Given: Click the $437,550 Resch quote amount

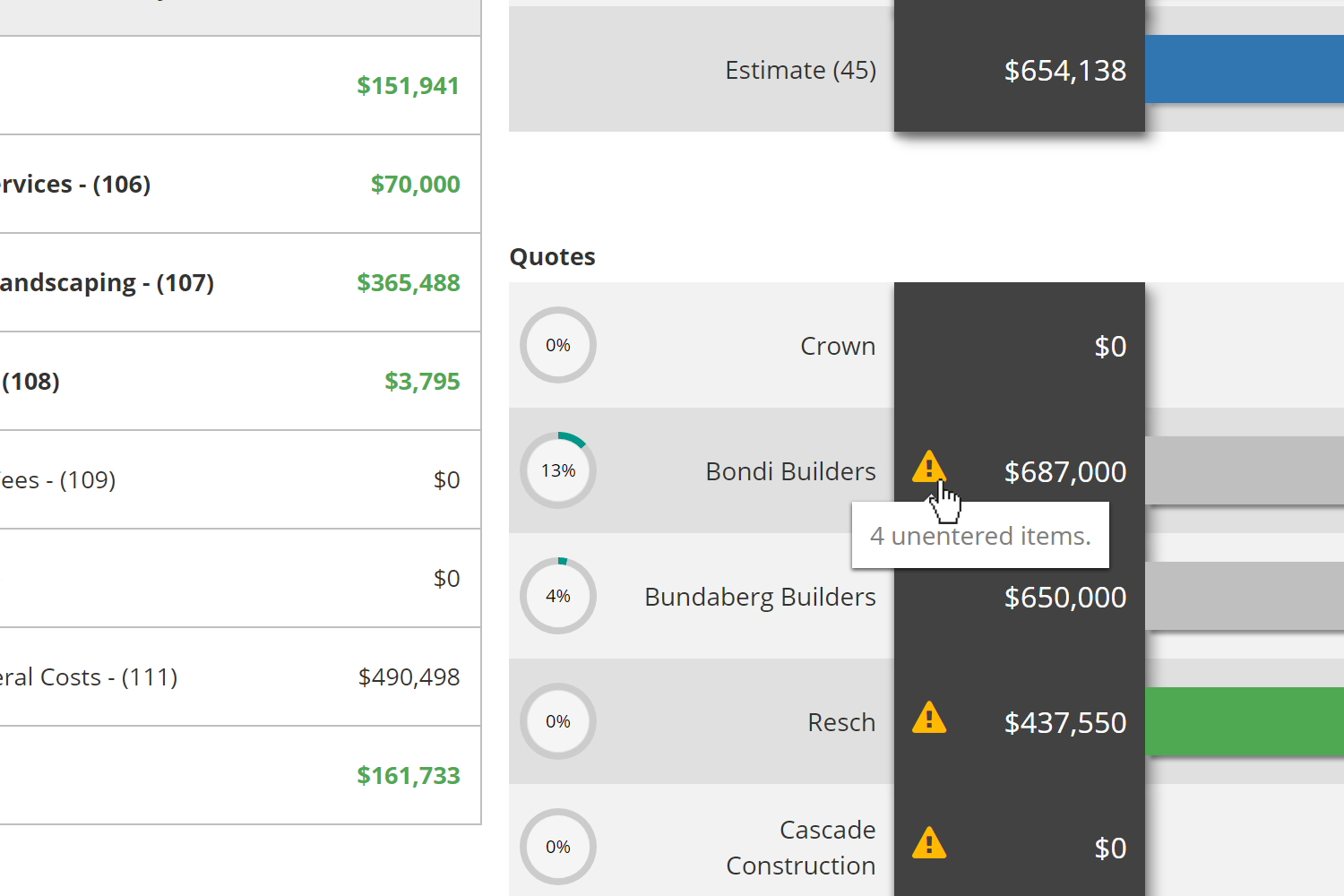Looking at the screenshot, I should [x=1065, y=722].
